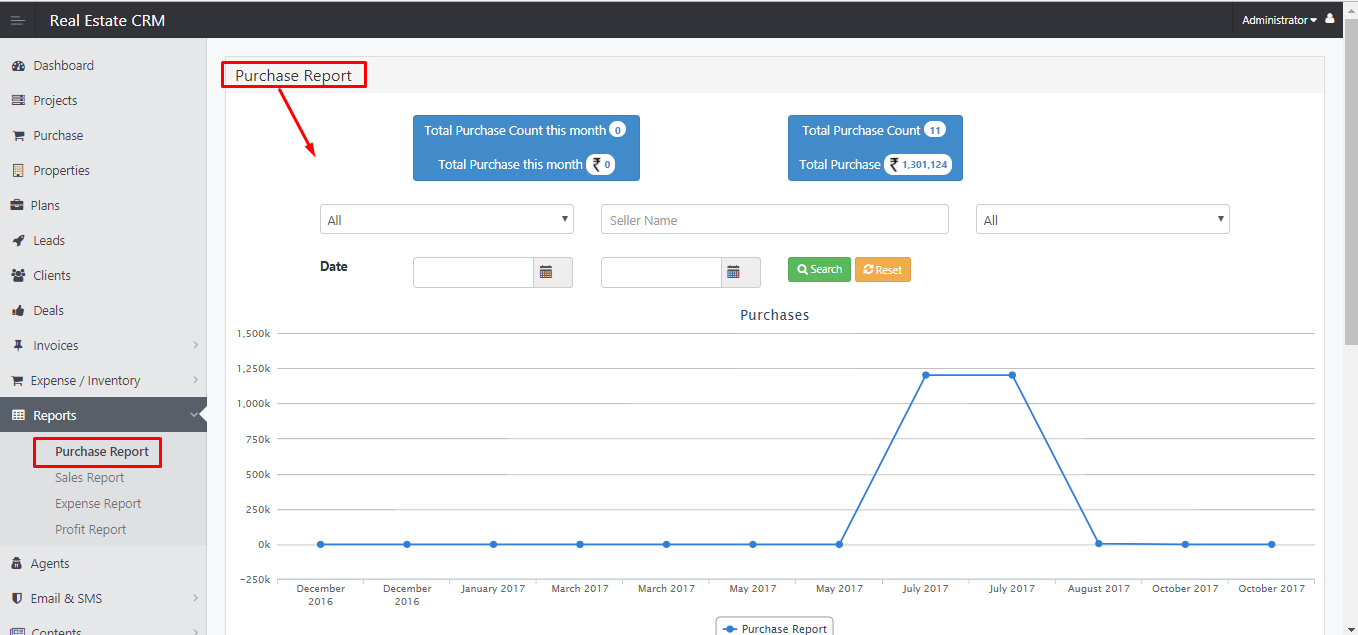Click the August 2017 chart data point
The width and height of the screenshot is (1358, 635).
(x=1099, y=544)
